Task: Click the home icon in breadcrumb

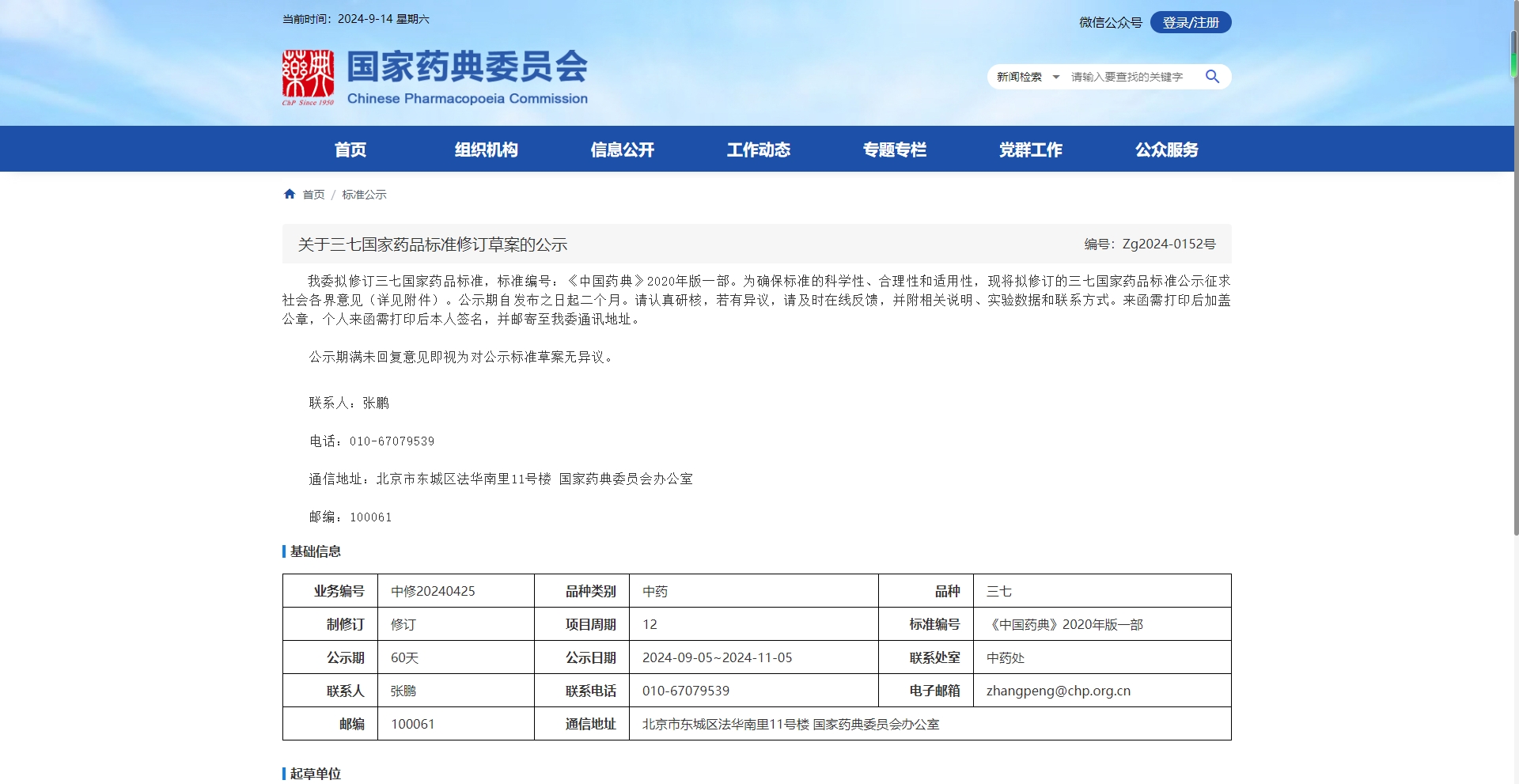Action: point(290,195)
